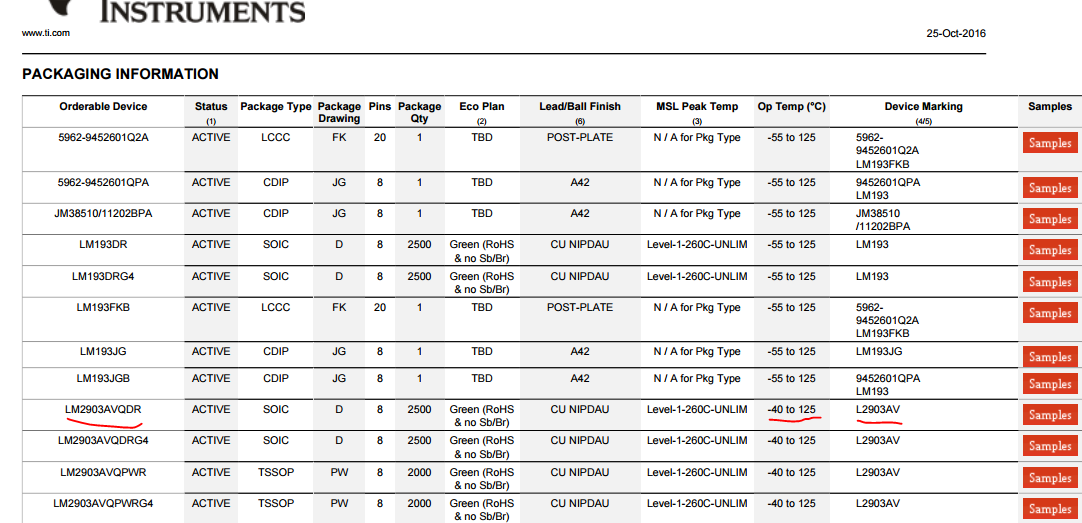1082x523 pixels.
Task: Click the Package Type column header
Action: click(x=276, y=106)
